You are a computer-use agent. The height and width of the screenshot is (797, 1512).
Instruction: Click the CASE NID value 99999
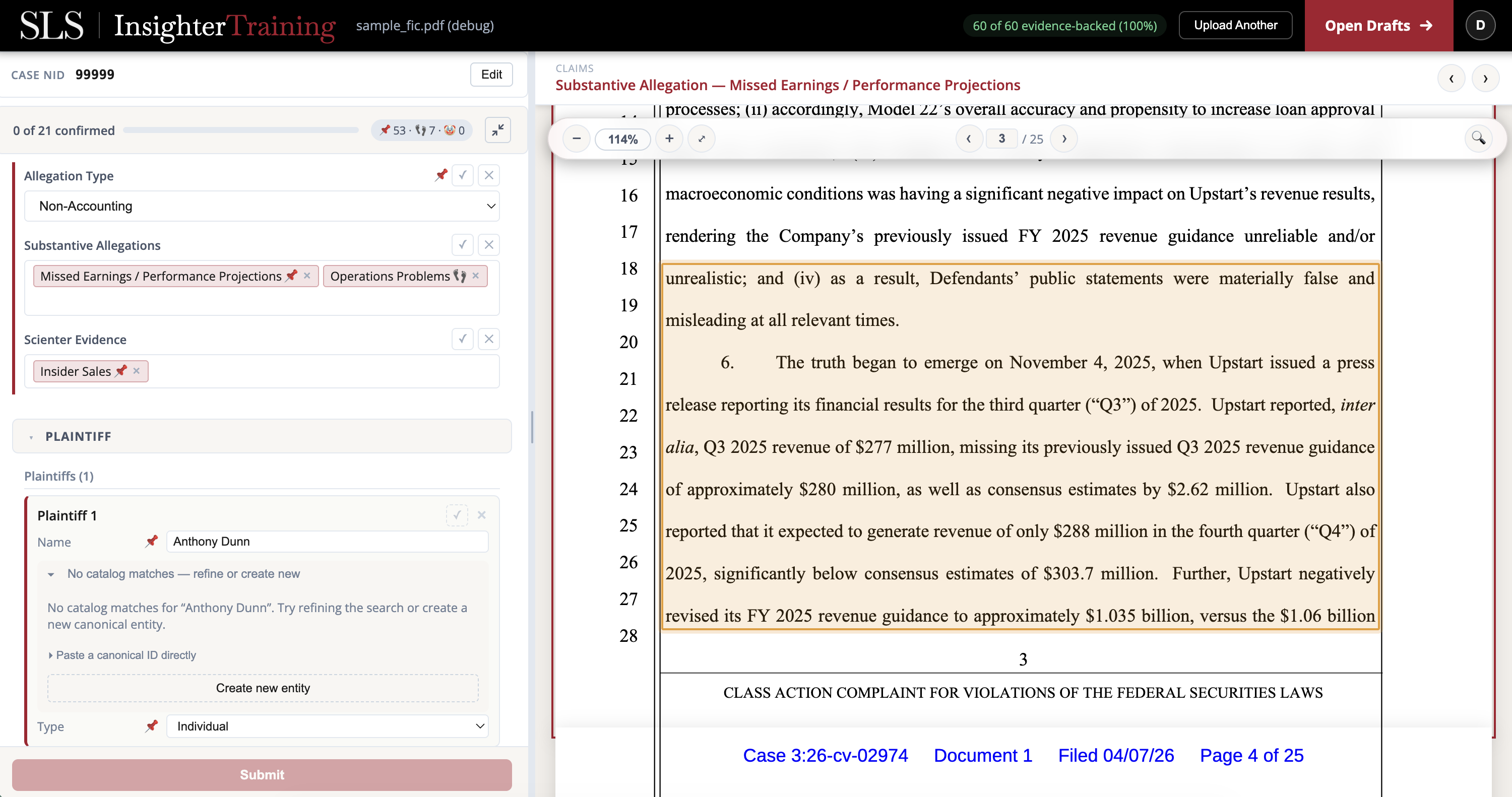coord(95,75)
